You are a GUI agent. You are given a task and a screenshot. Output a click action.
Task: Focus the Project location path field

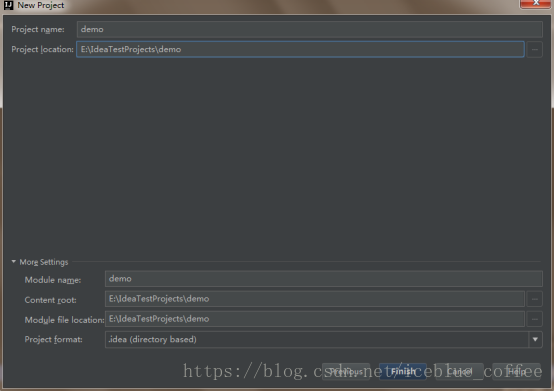pos(300,49)
